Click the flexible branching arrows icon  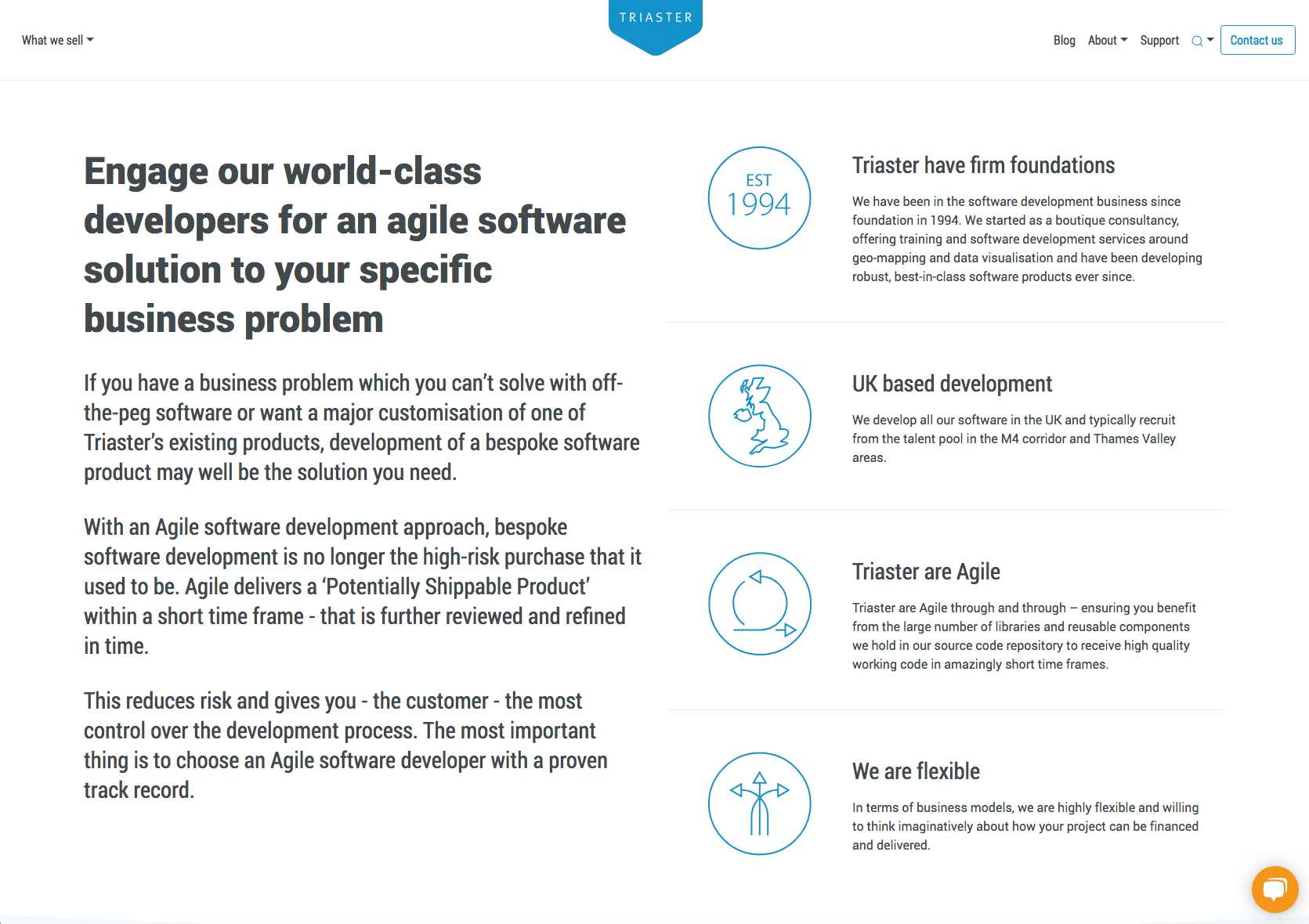coord(759,803)
